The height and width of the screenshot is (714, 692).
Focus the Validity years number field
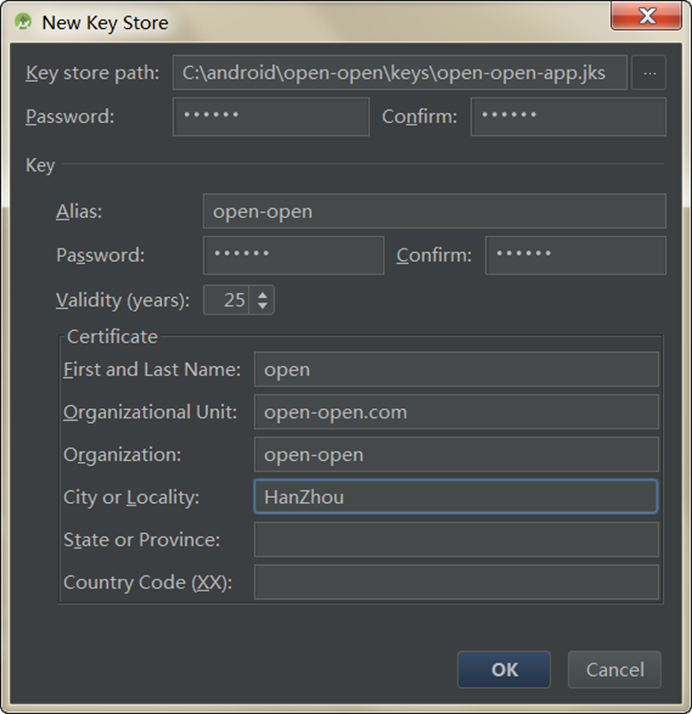click(x=226, y=300)
